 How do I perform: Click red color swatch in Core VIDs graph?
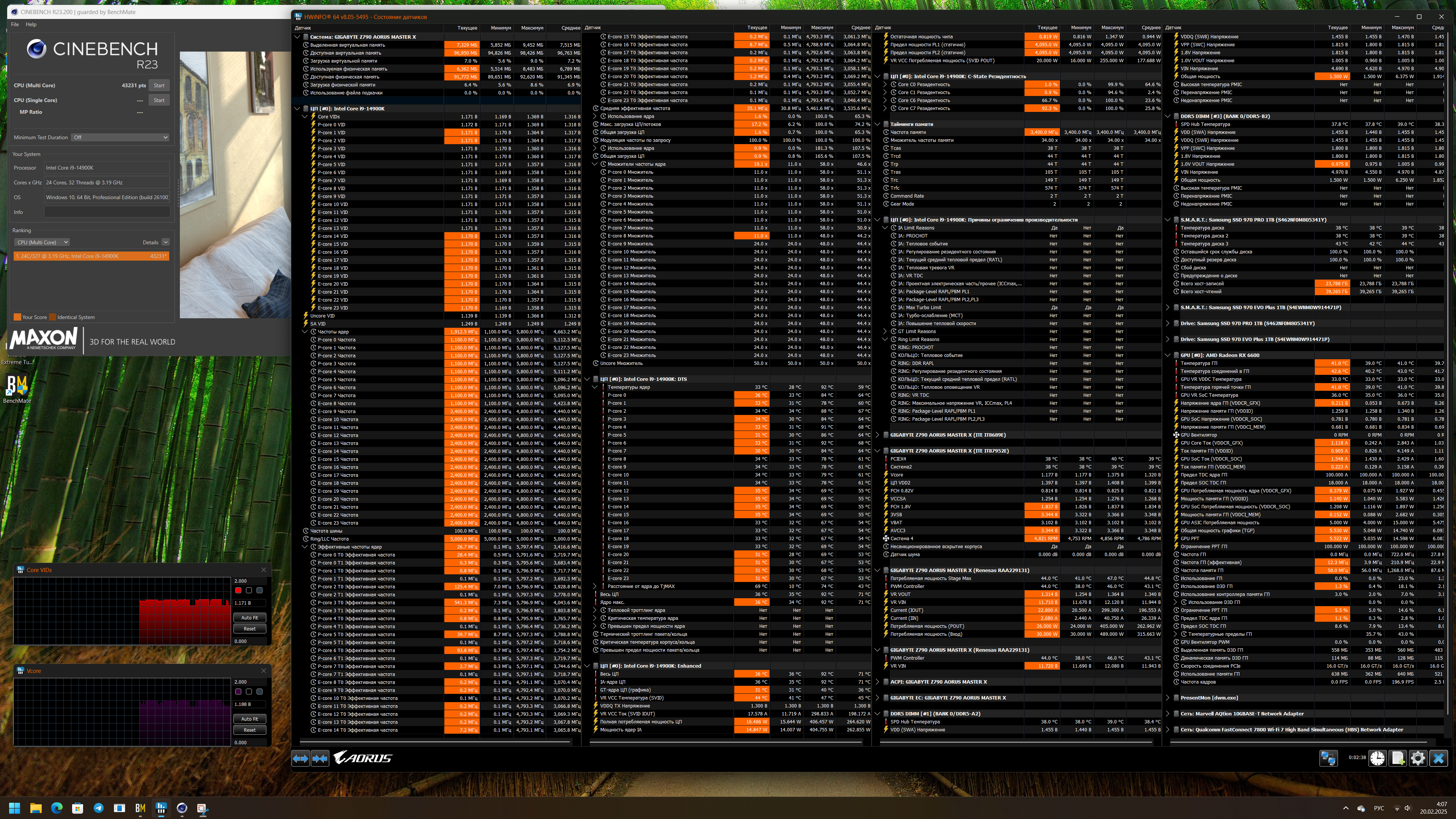pyautogui.click(x=238, y=590)
